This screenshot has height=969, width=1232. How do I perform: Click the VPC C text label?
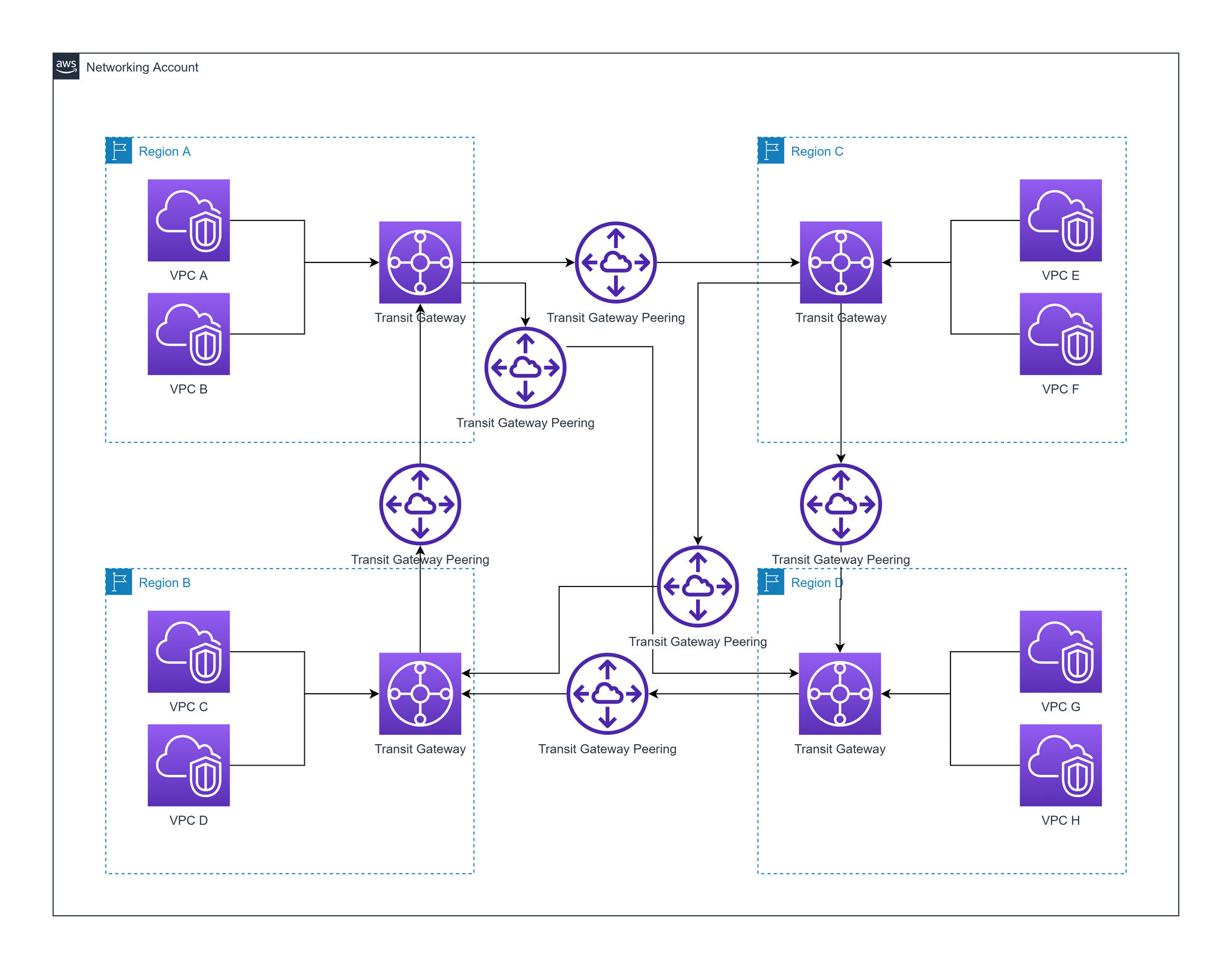(188, 707)
